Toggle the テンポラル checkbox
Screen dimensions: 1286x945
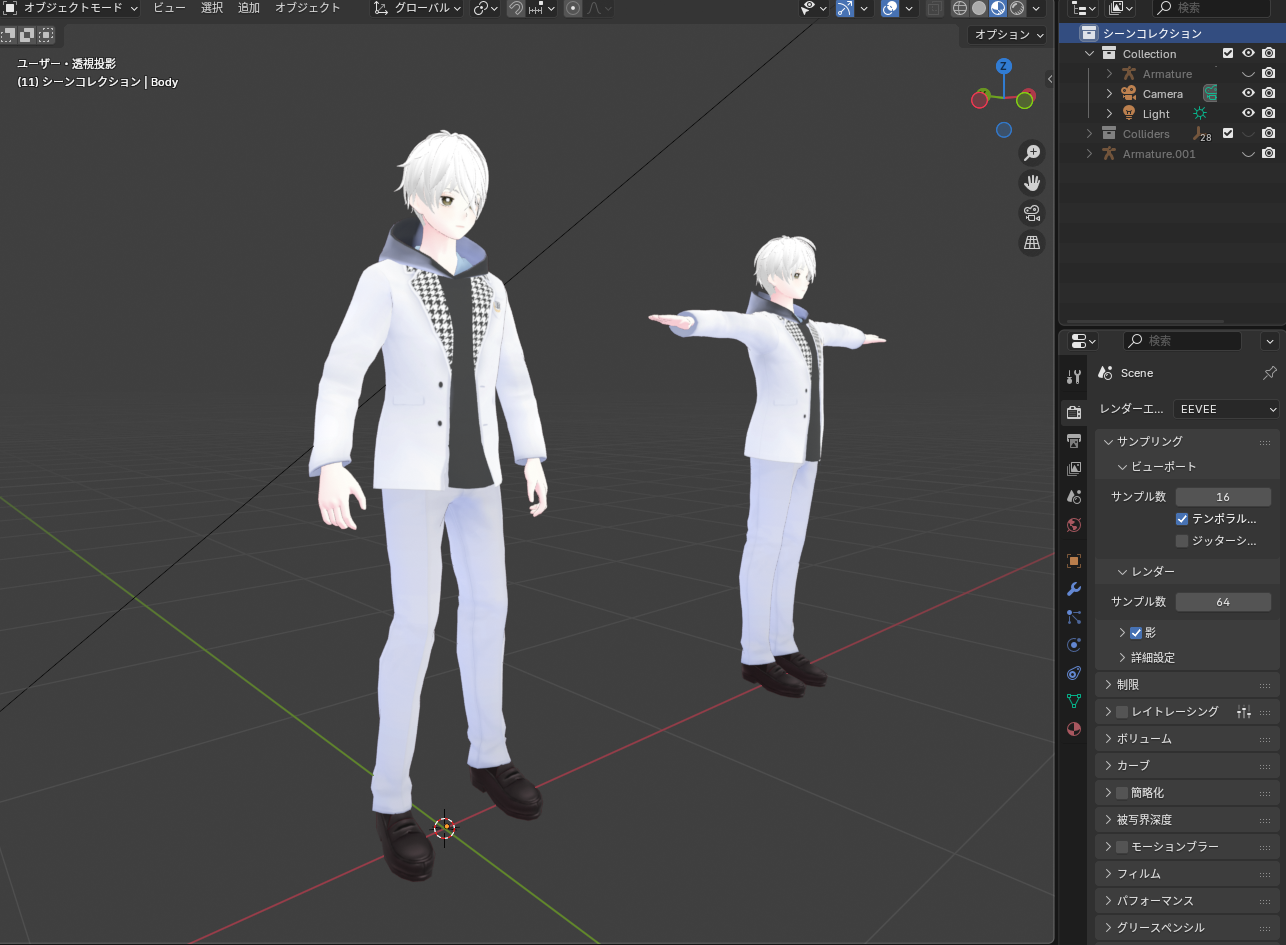(1182, 519)
